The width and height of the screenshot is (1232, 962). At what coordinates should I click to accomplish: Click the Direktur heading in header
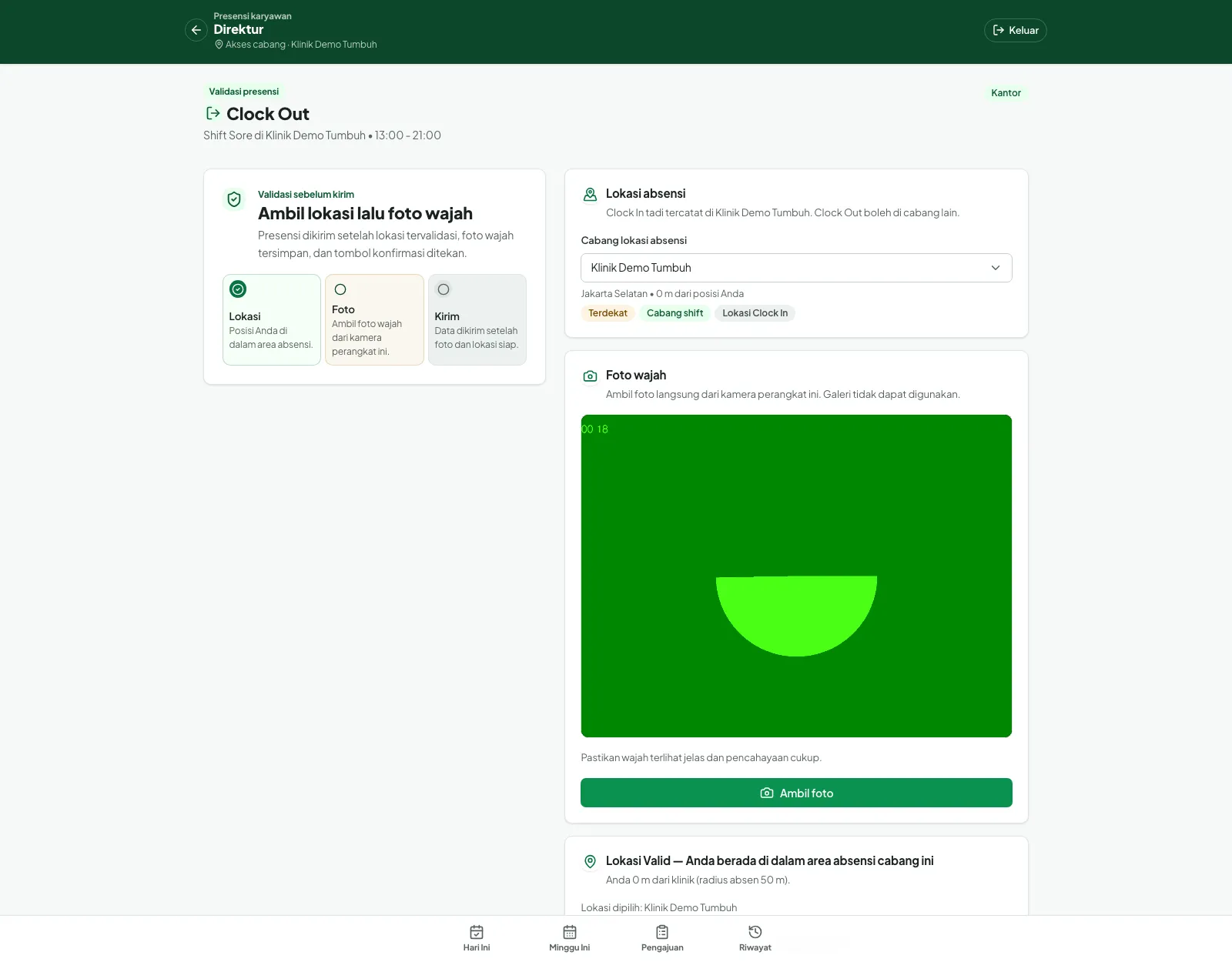pos(239,29)
